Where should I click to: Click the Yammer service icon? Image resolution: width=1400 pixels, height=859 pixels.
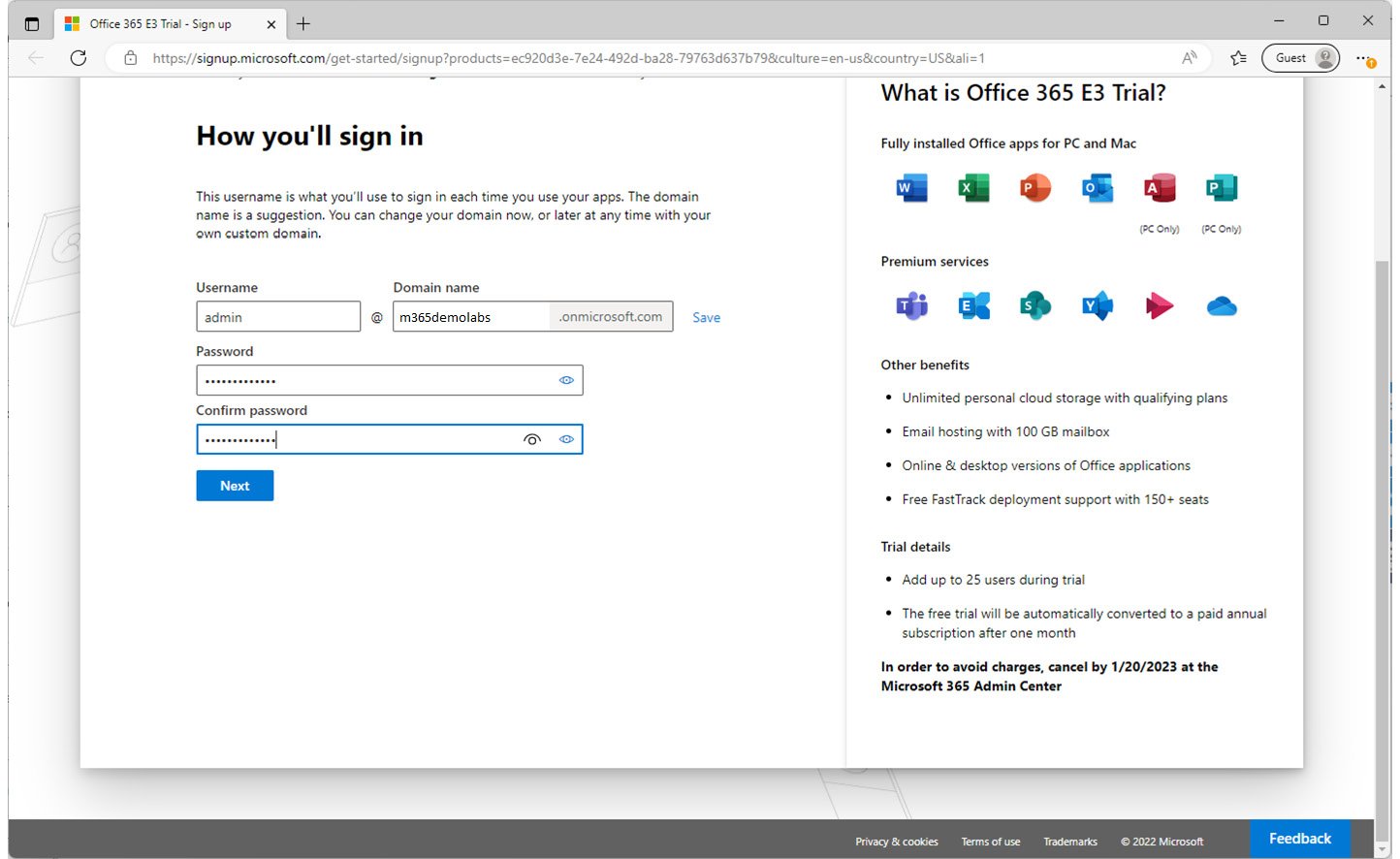pos(1098,306)
